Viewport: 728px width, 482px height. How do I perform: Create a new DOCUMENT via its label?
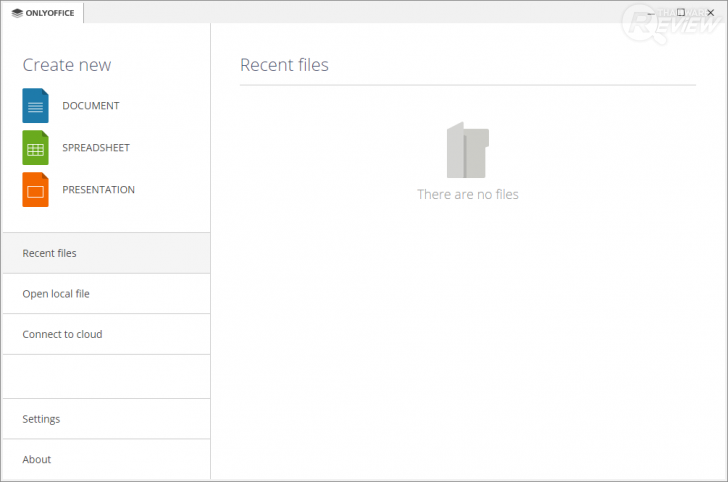(x=91, y=106)
